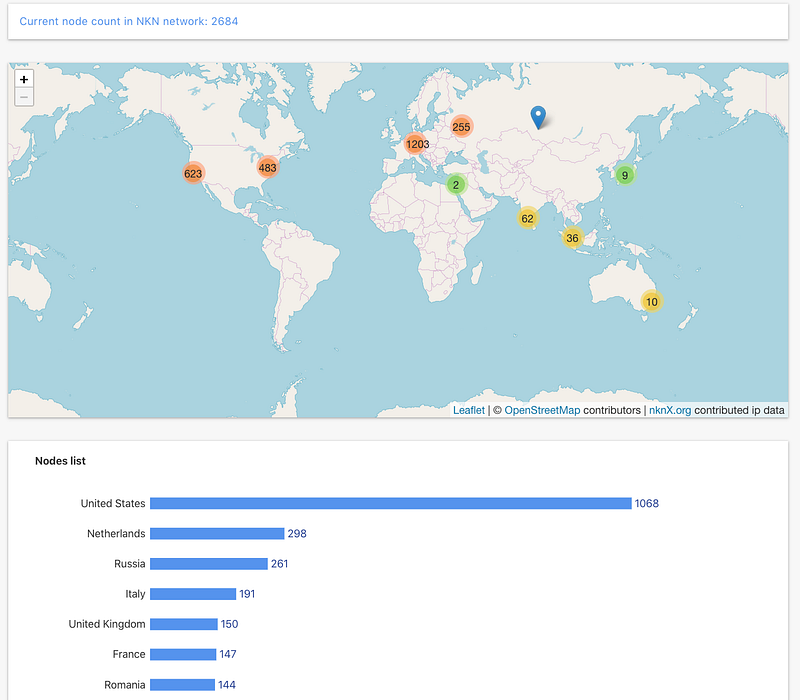Open the green cluster marked 9 near Japan

[x=624, y=175]
